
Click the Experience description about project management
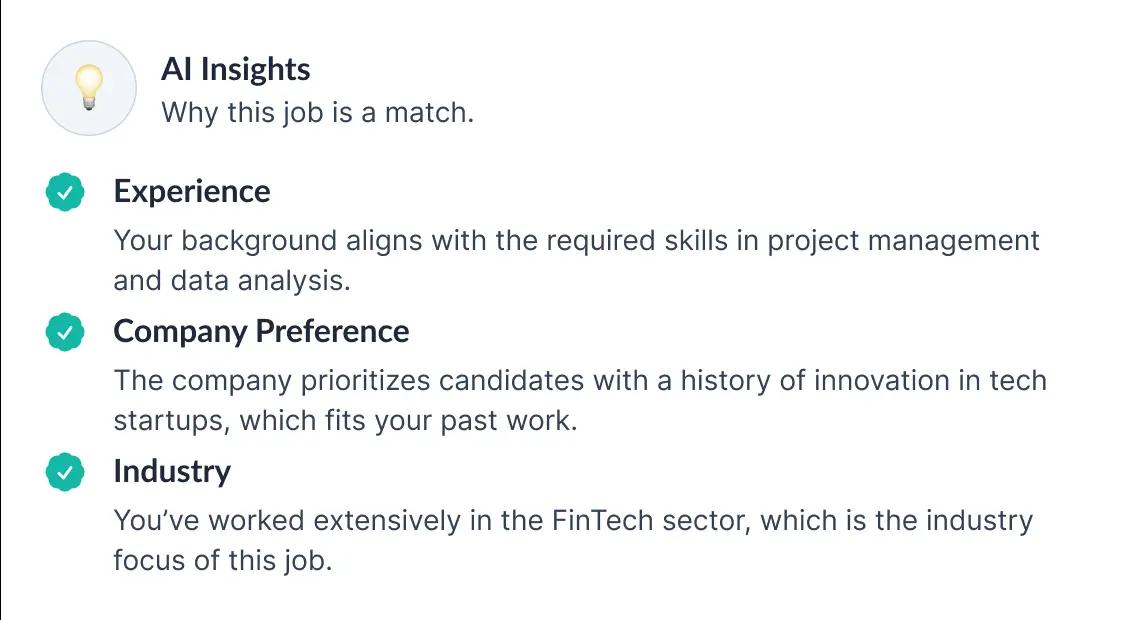(576, 260)
